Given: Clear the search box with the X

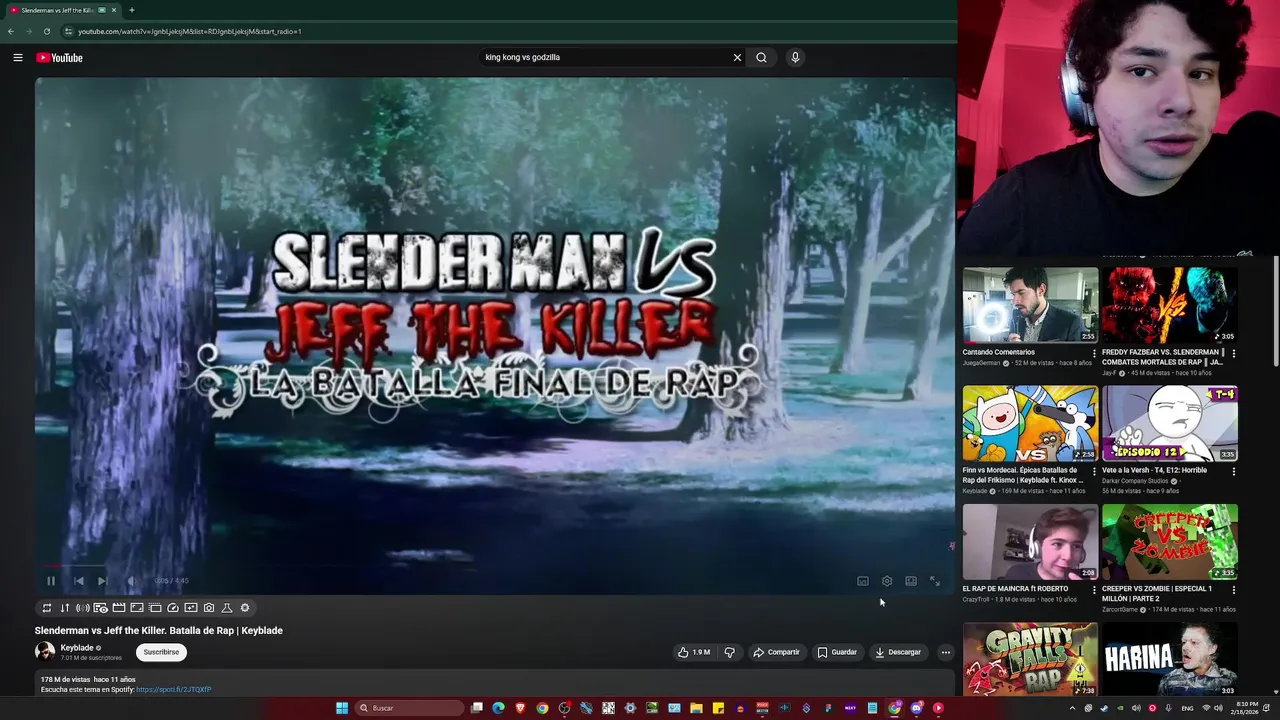Looking at the screenshot, I should point(737,57).
